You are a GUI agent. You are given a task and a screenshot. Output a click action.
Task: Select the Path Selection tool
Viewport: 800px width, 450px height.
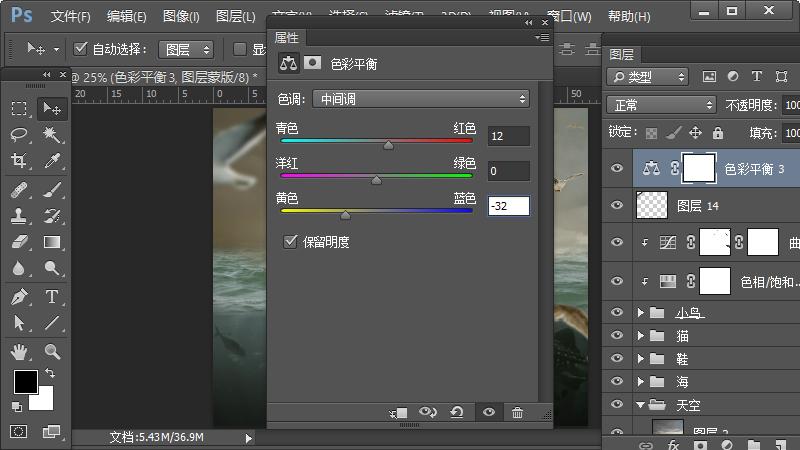click(x=19, y=322)
